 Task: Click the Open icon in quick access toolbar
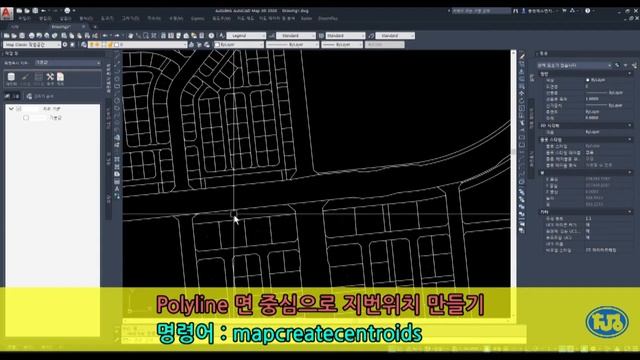(27, 11)
